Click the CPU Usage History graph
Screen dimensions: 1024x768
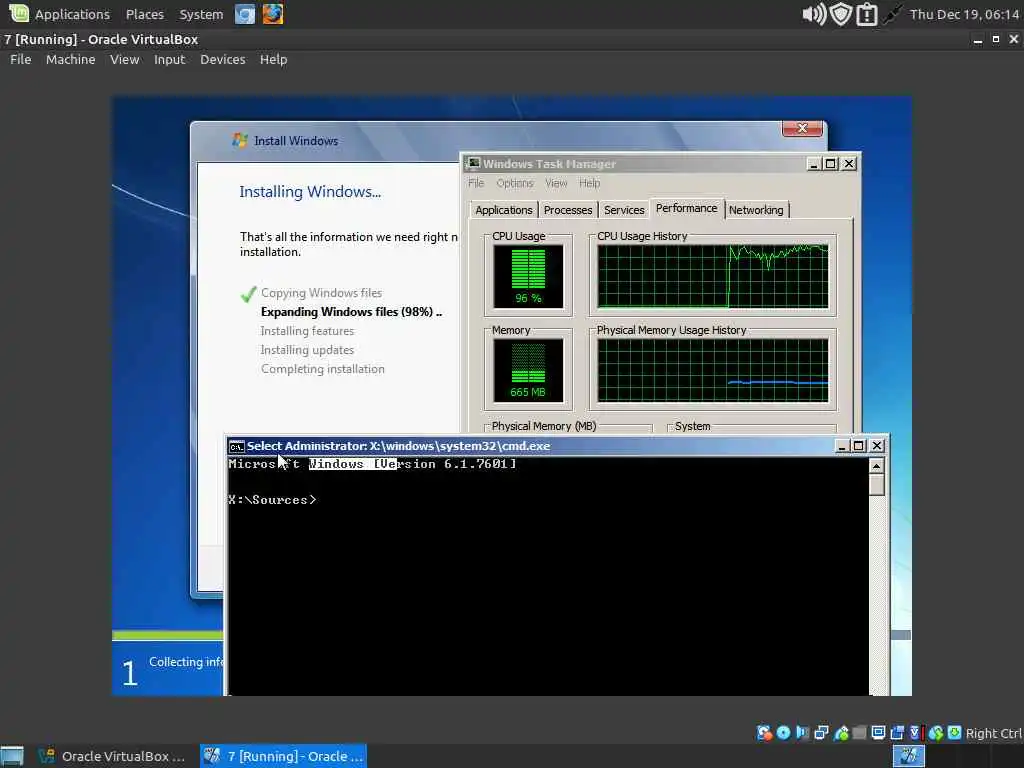click(x=712, y=276)
